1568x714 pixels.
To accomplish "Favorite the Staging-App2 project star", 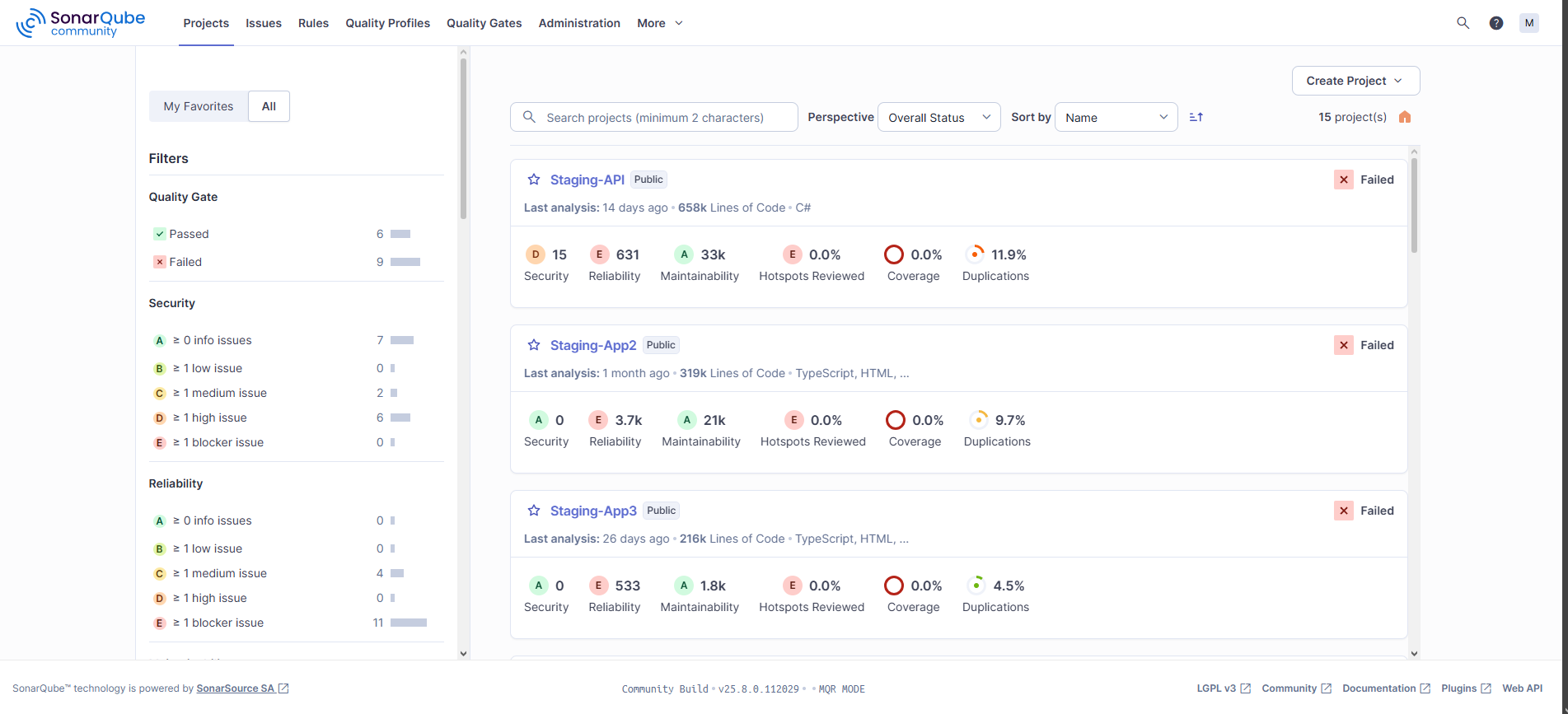I will pyautogui.click(x=534, y=345).
